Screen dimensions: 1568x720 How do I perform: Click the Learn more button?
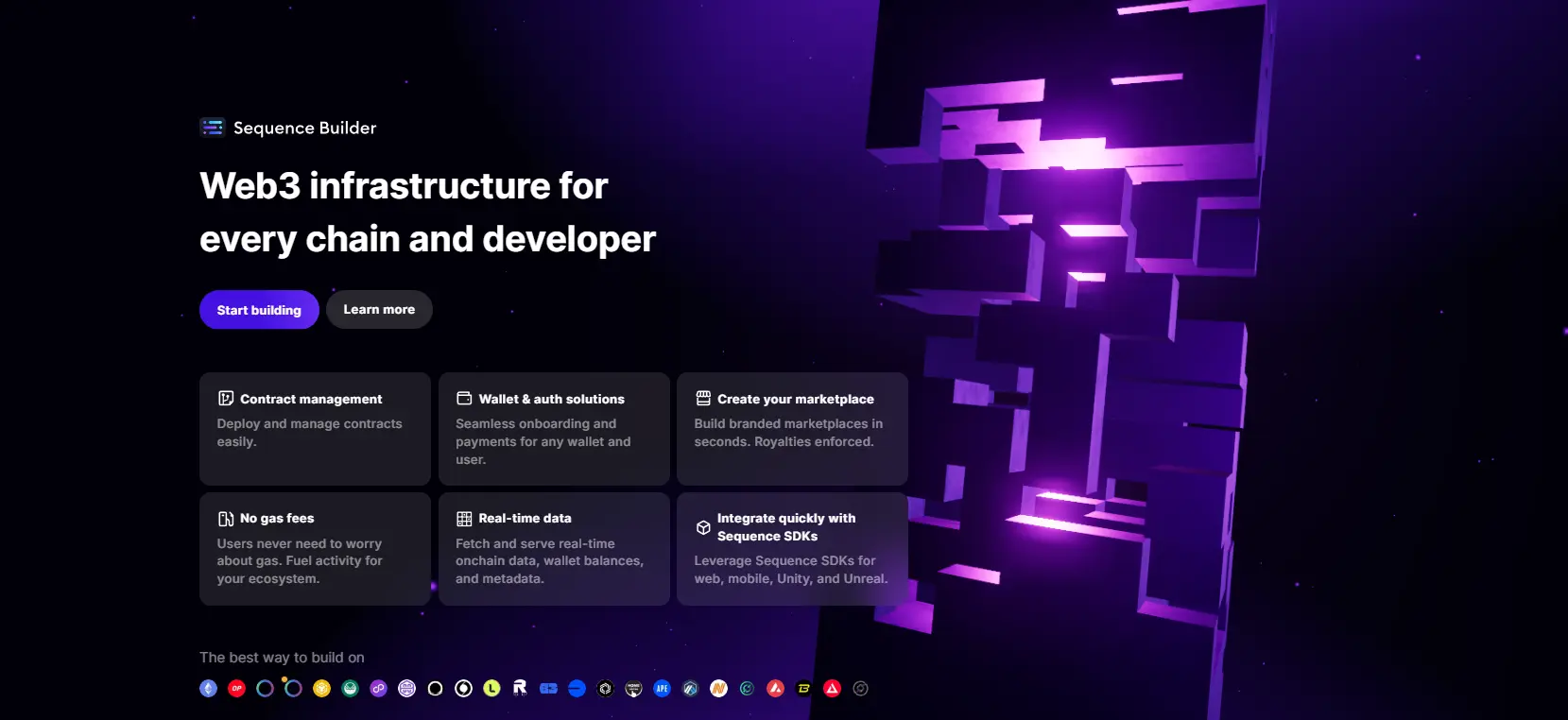(379, 310)
